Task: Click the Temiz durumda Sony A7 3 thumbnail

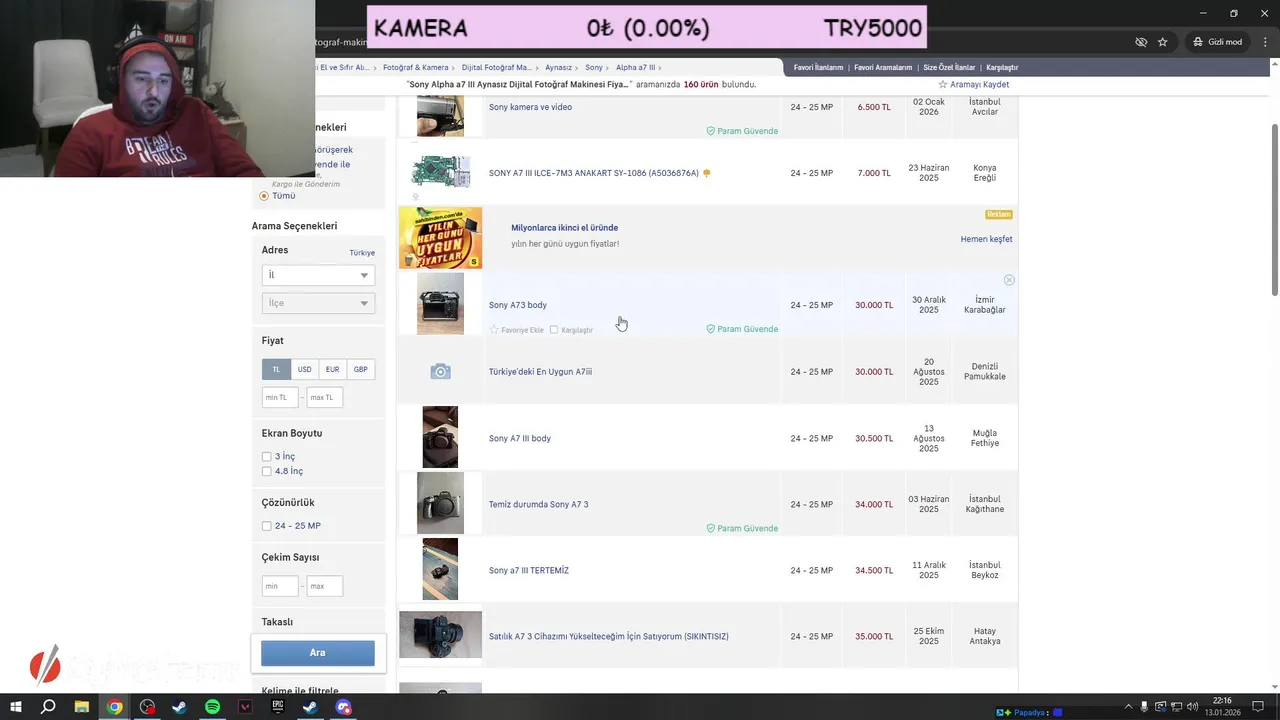Action: click(x=440, y=504)
